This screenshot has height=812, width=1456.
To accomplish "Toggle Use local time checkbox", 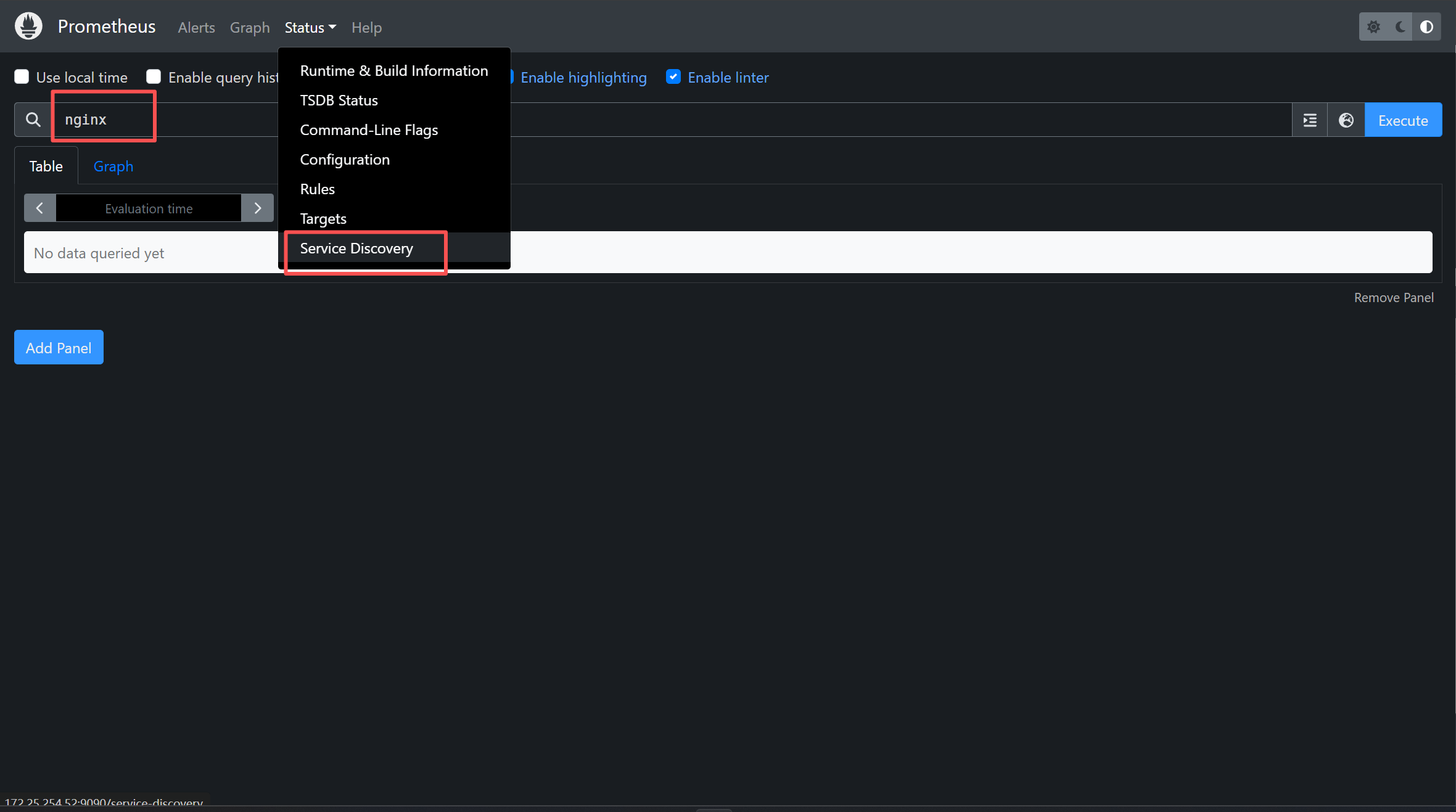I will [x=22, y=76].
